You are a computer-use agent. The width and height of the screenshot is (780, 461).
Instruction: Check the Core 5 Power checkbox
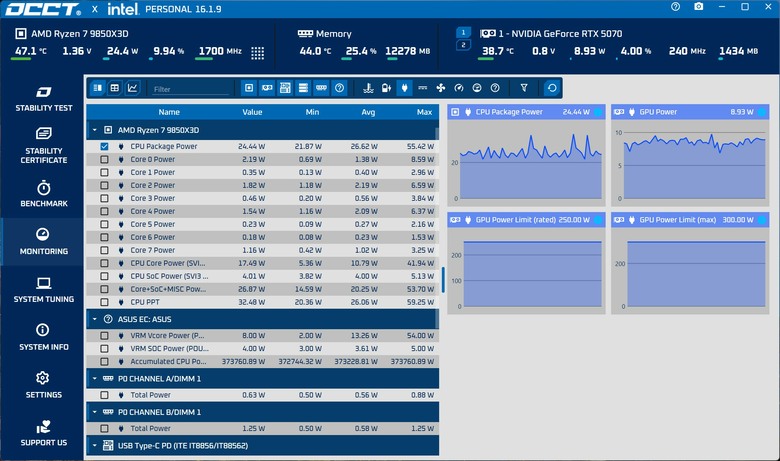104,224
